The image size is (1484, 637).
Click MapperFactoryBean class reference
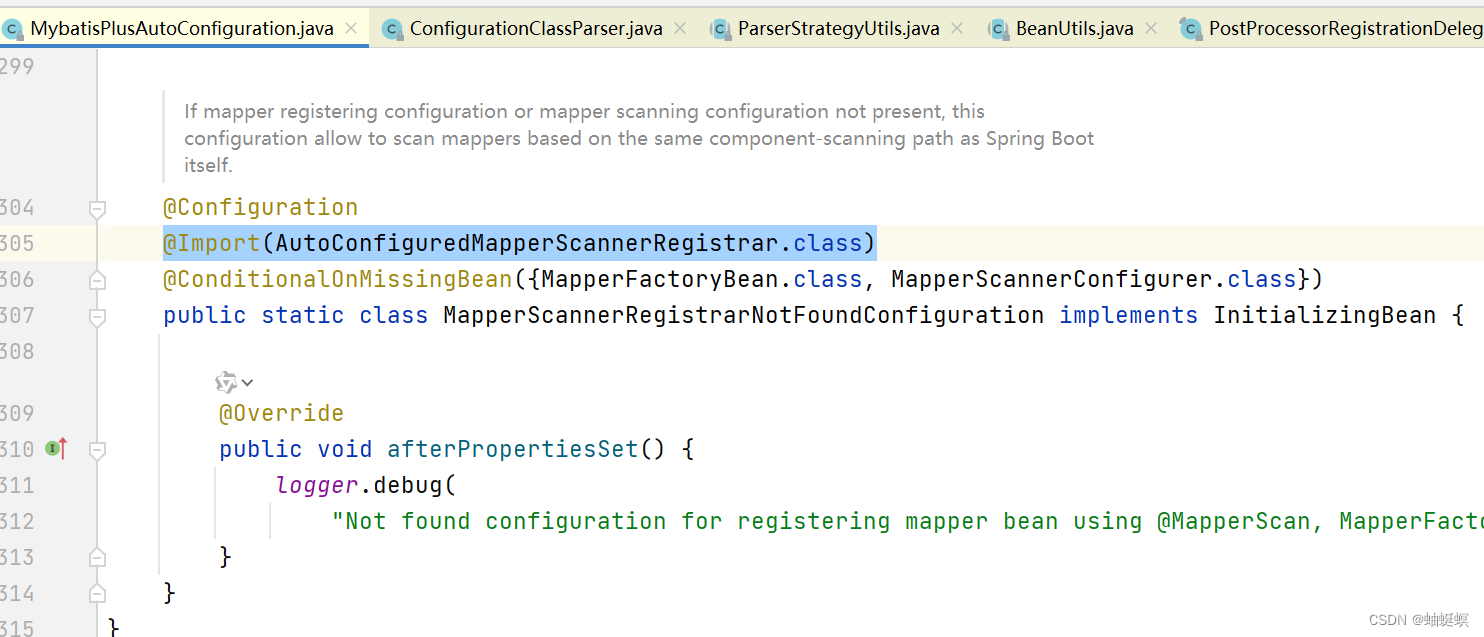pos(660,279)
